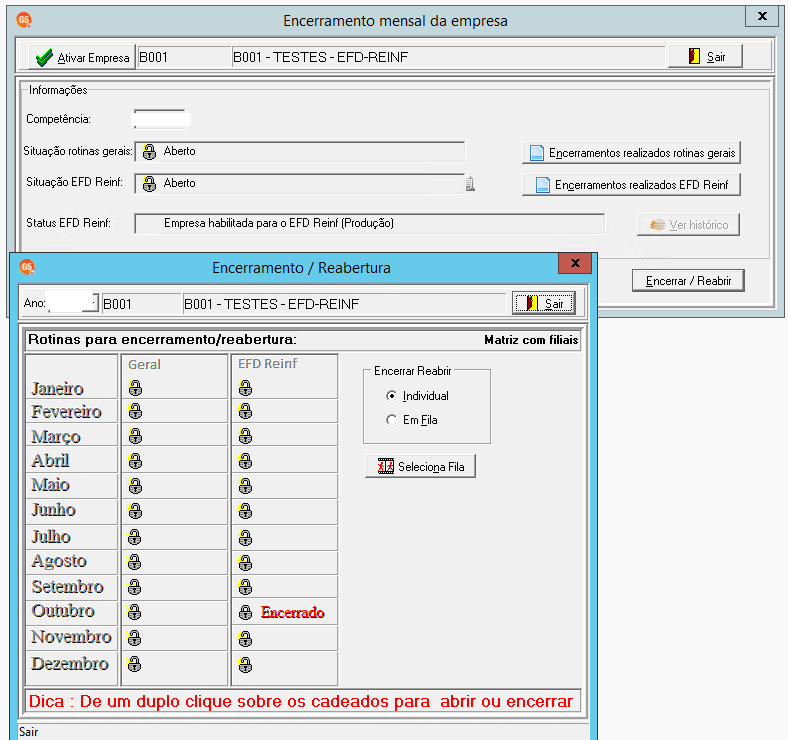
Task: Click Janeiro padlock in Geral column
Action: [x=135, y=388]
